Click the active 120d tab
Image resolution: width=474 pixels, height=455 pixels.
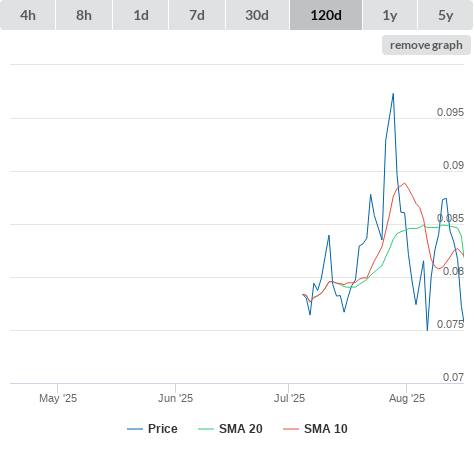[326, 15]
